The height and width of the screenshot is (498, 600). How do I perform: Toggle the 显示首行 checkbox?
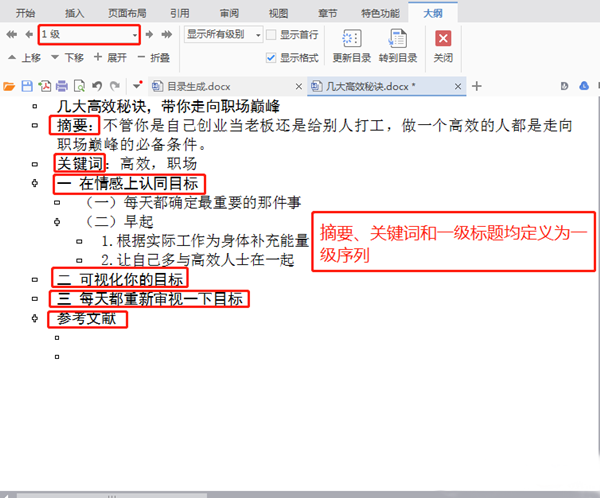(271, 35)
